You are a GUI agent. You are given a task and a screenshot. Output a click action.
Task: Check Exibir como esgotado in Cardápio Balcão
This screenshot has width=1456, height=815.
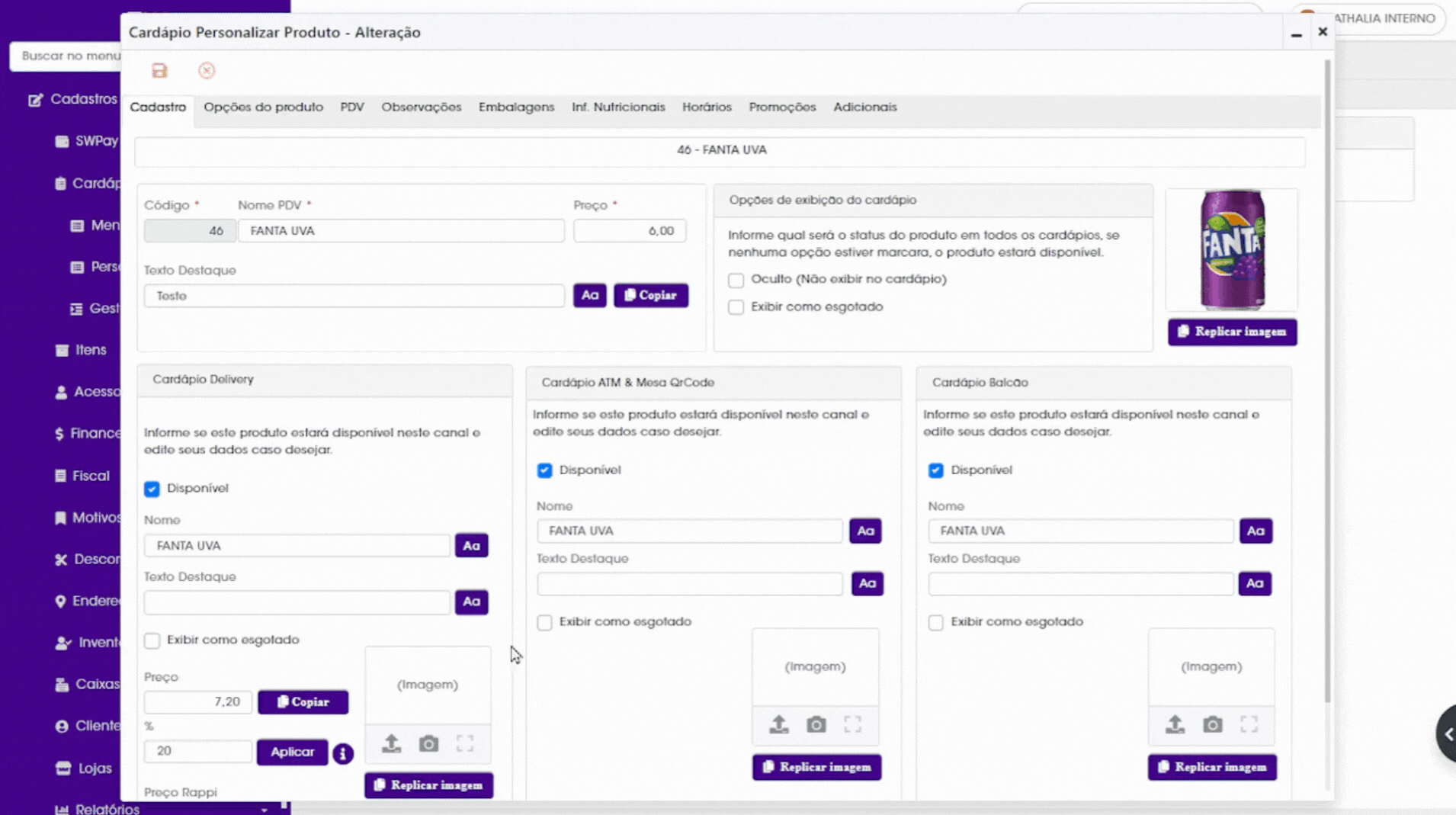935,622
